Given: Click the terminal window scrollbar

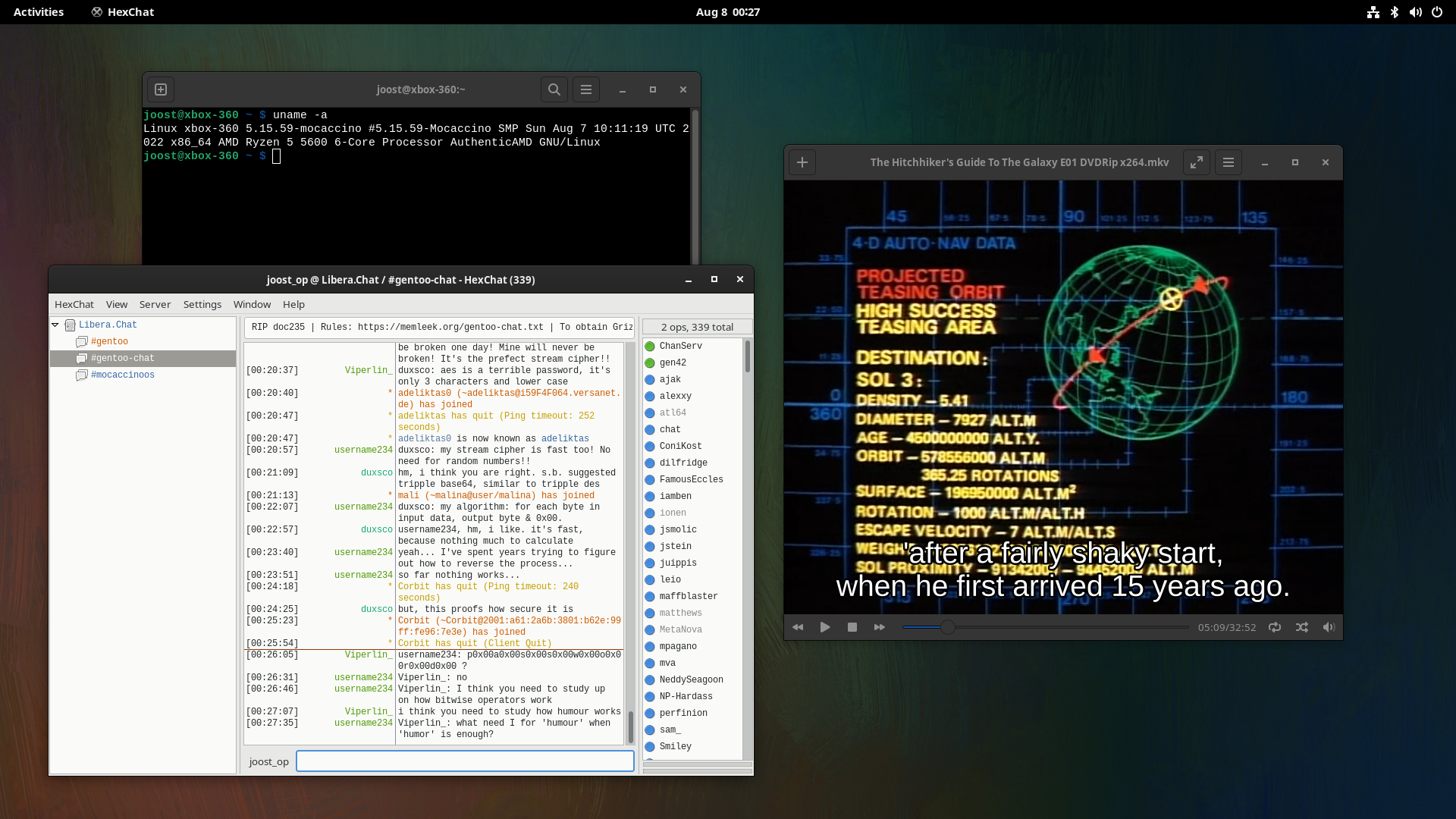Looking at the screenshot, I should (x=695, y=186).
